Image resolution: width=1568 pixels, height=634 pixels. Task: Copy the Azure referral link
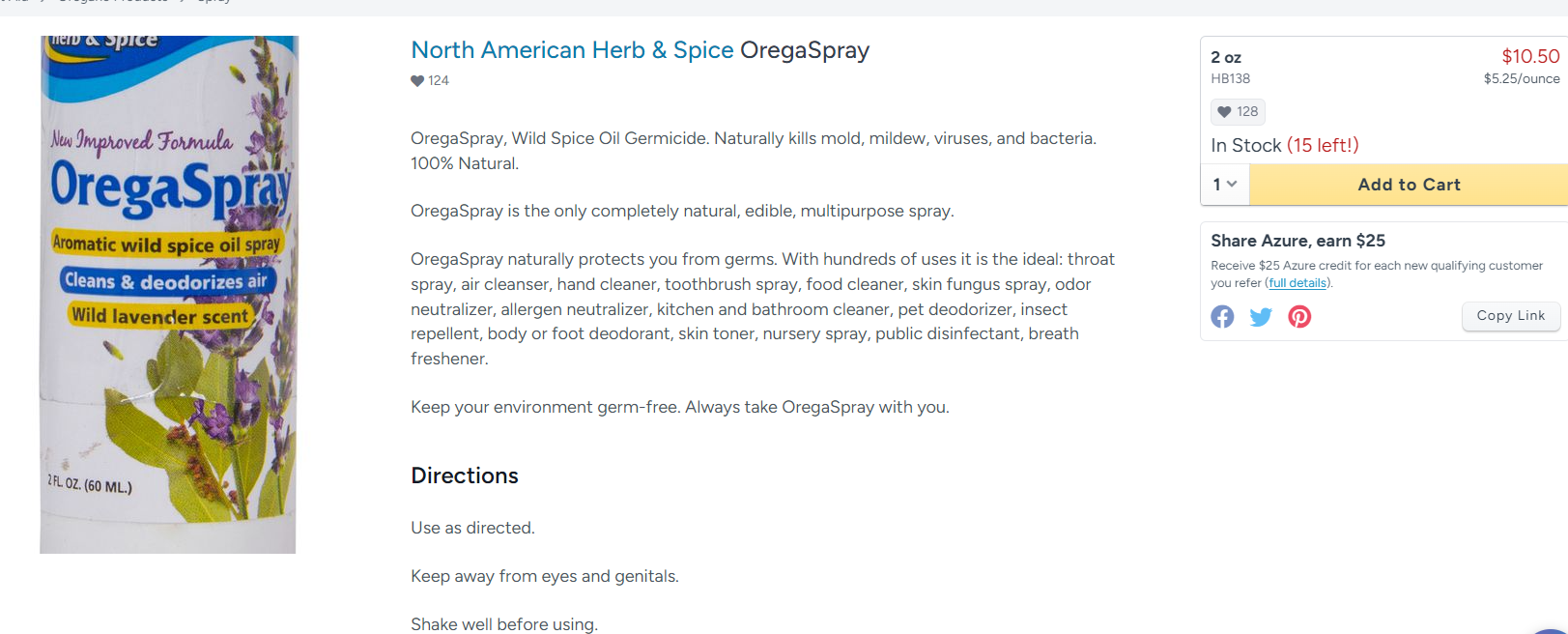(x=1511, y=316)
